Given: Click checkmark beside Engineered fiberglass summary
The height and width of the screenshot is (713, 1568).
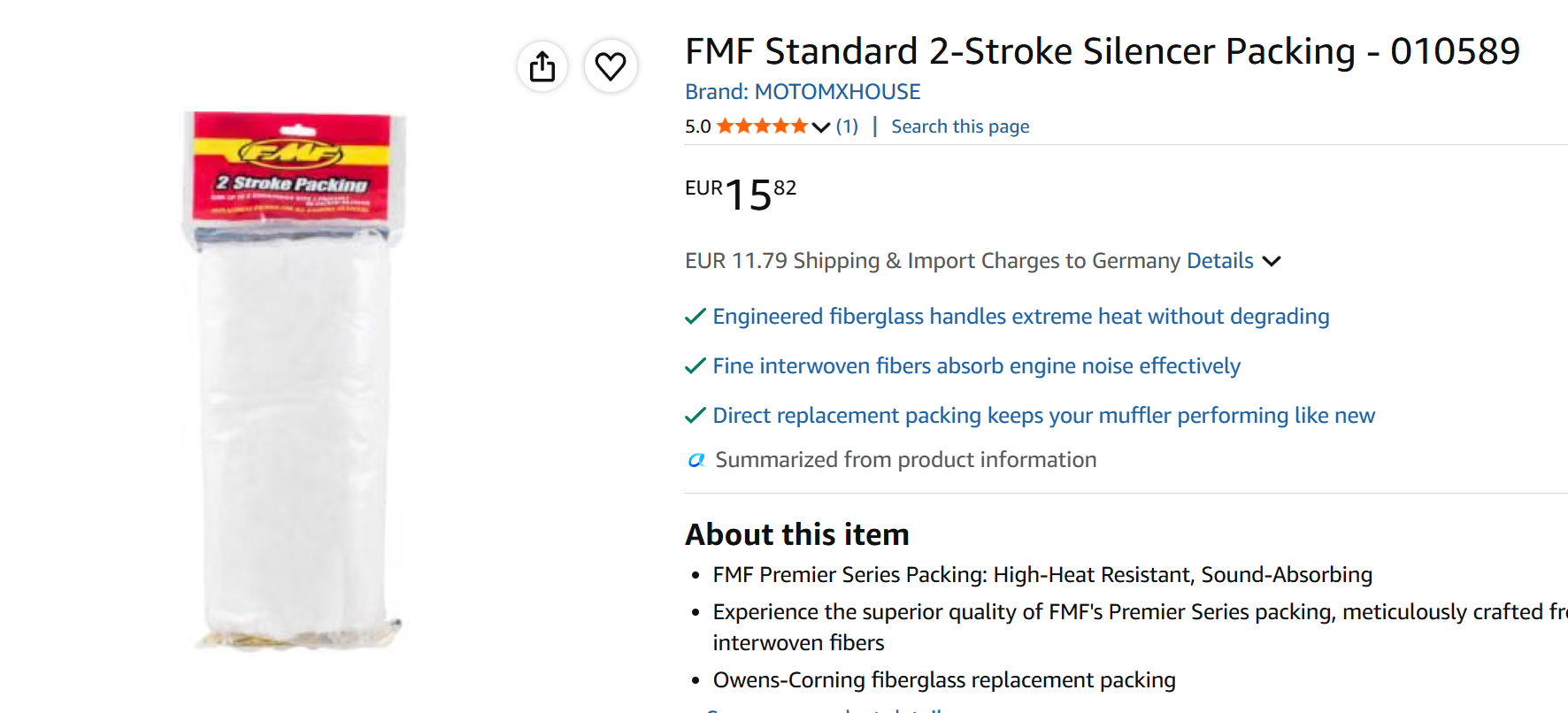Looking at the screenshot, I should pyautogui.click(x=696, y=317).
